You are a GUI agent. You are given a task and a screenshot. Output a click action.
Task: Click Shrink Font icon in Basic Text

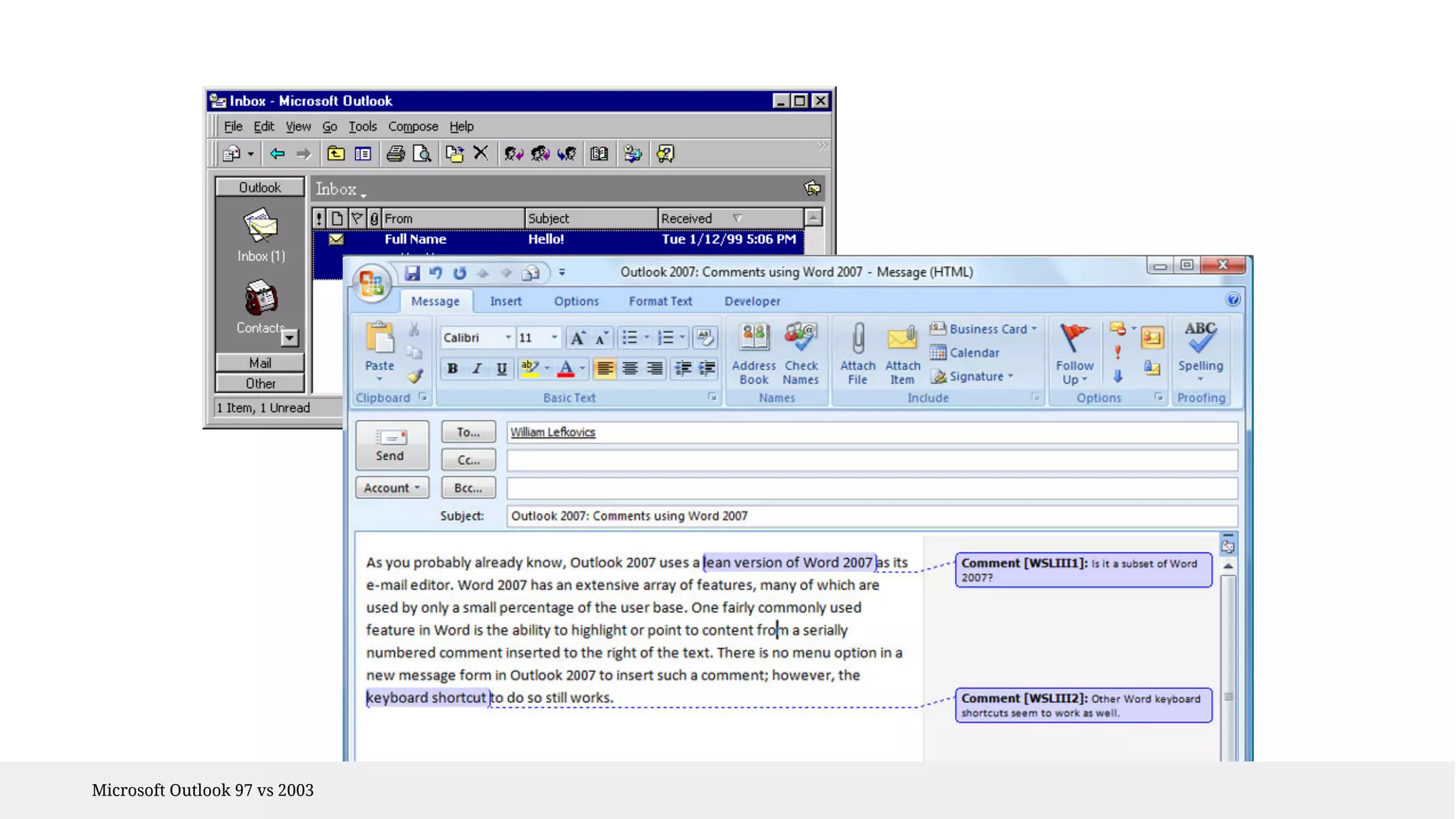click(x=601, y=338)
